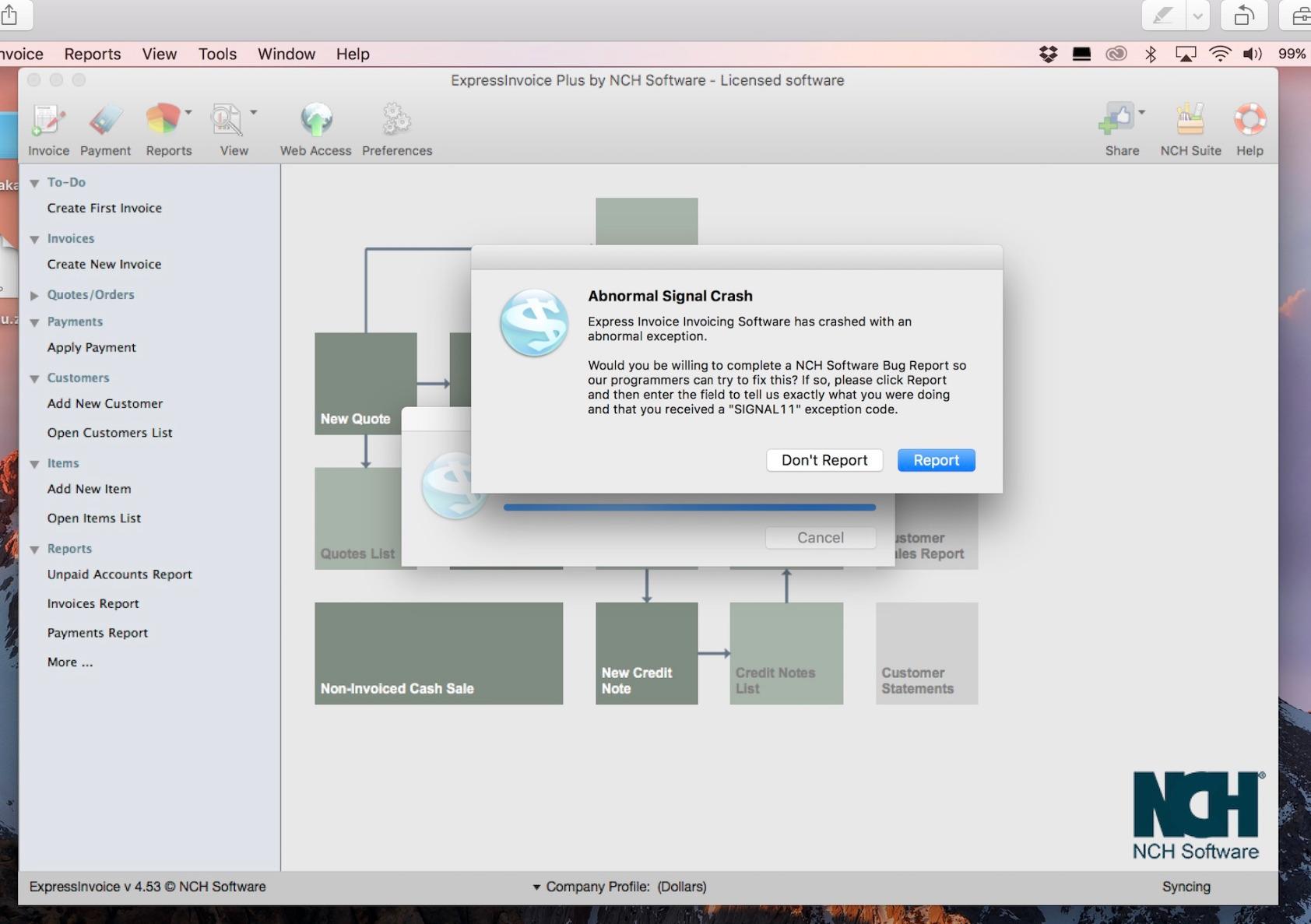
Task: Collapse the To-Do sidebar section
Action: tap(34, 183)
